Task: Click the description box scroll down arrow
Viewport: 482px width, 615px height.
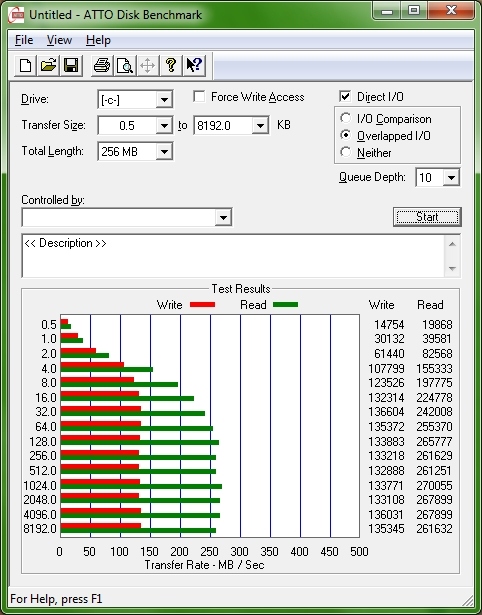Action: (x=452, y=269)
